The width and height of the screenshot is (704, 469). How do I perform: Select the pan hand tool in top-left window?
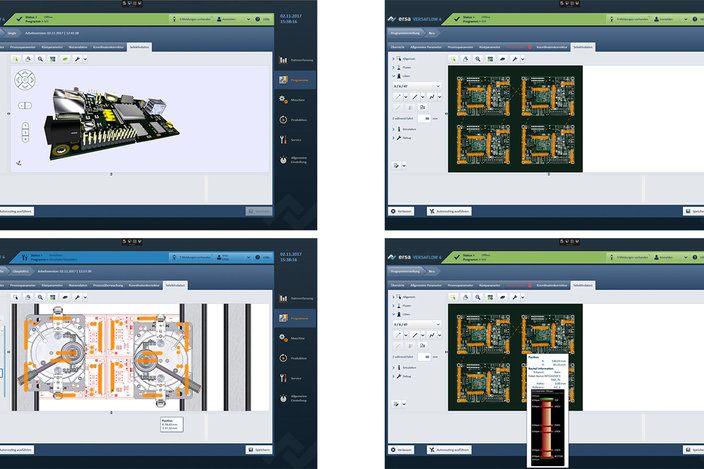[x=28, y=59]
